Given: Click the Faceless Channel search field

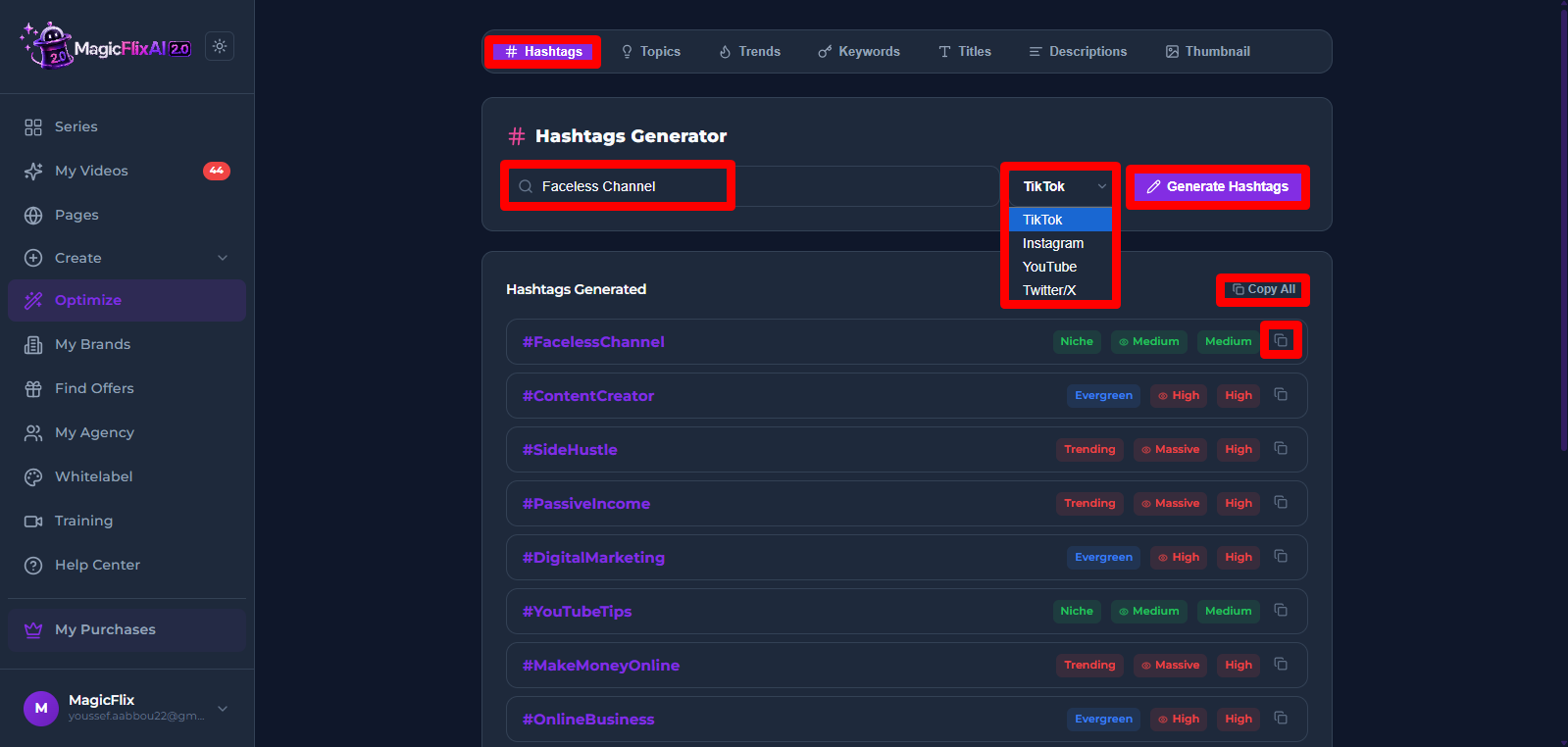Looking at the screenshot, I should [753, 186].
